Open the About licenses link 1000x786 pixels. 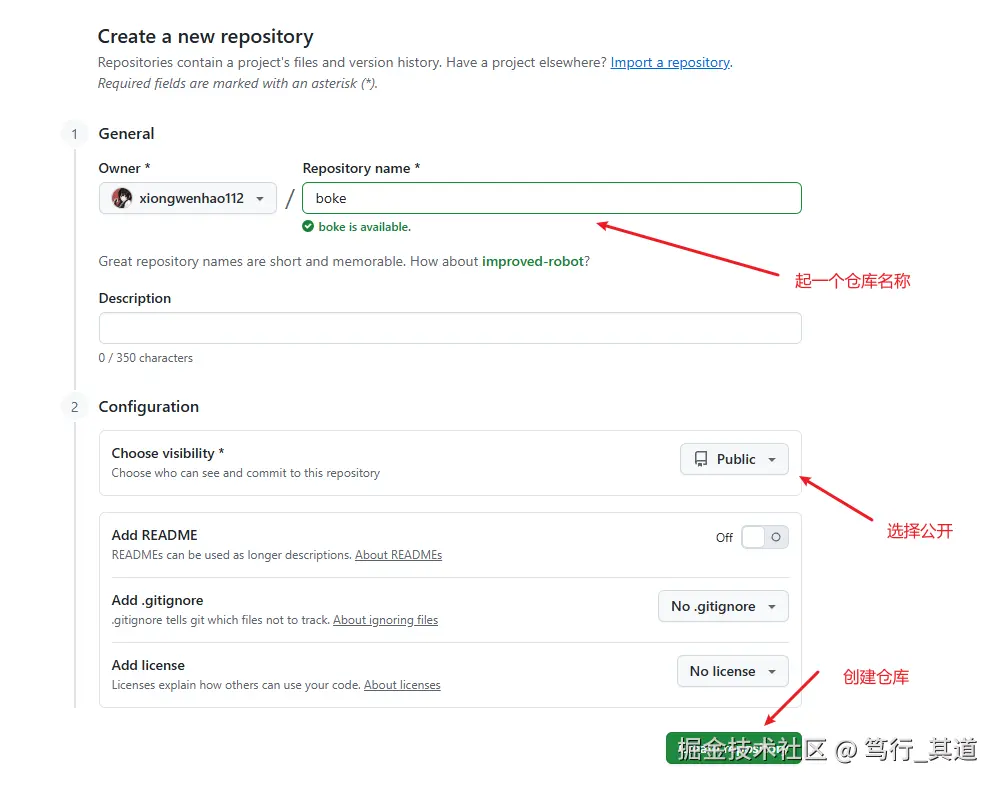402,685
